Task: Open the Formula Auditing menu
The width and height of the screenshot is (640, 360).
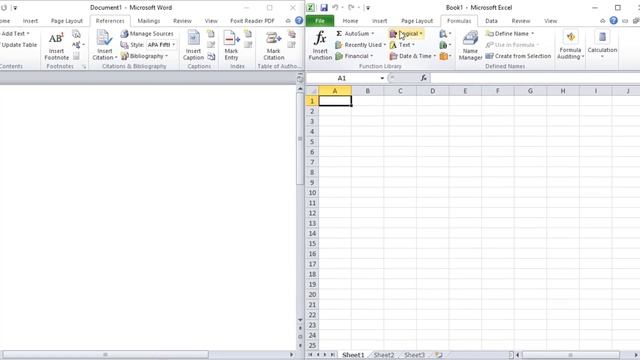Action: tap(571, 45)
